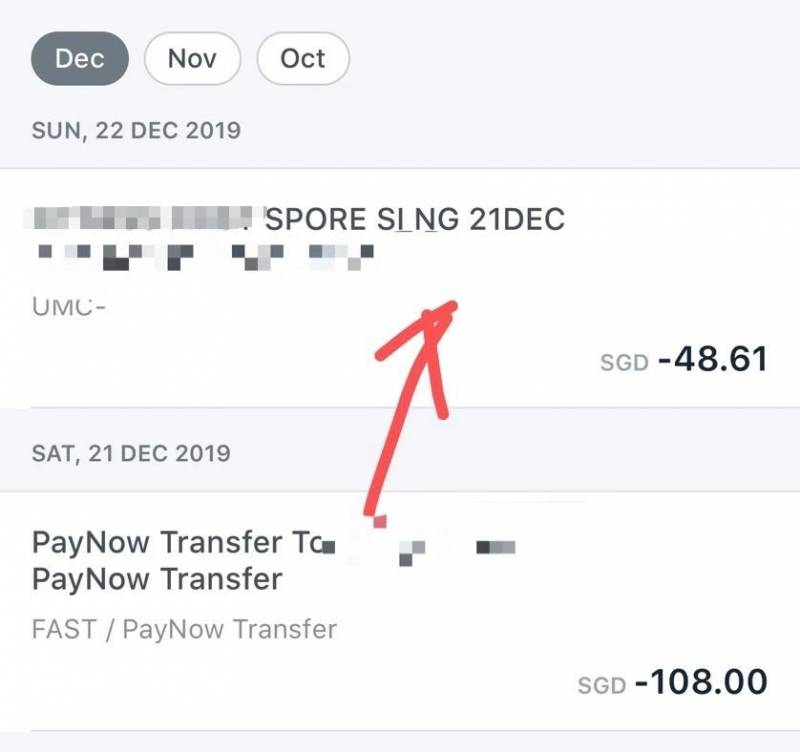Click the SUN, 22 DEC 2019 date header

pyautogui.click(x=137, y=130)
